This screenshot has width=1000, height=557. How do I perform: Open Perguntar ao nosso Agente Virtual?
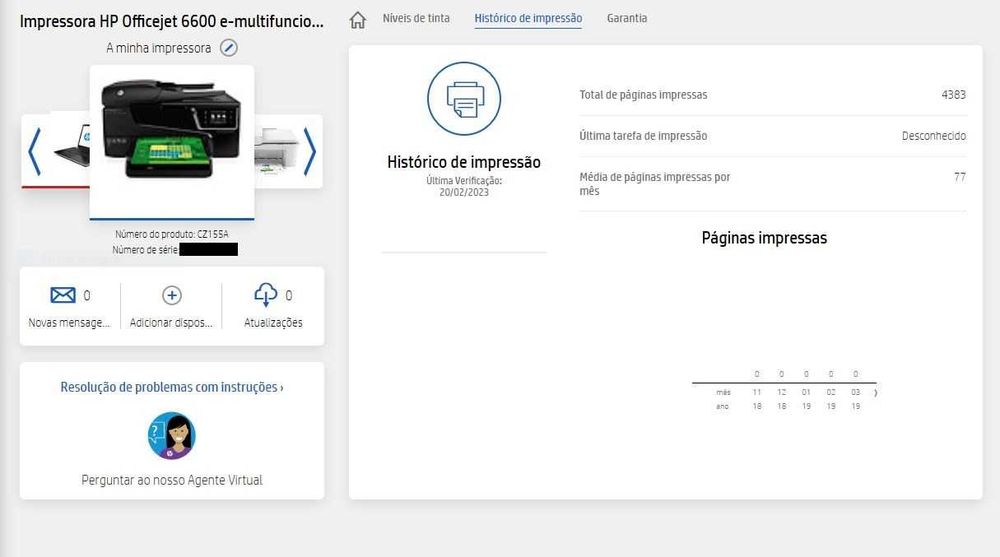172,480
